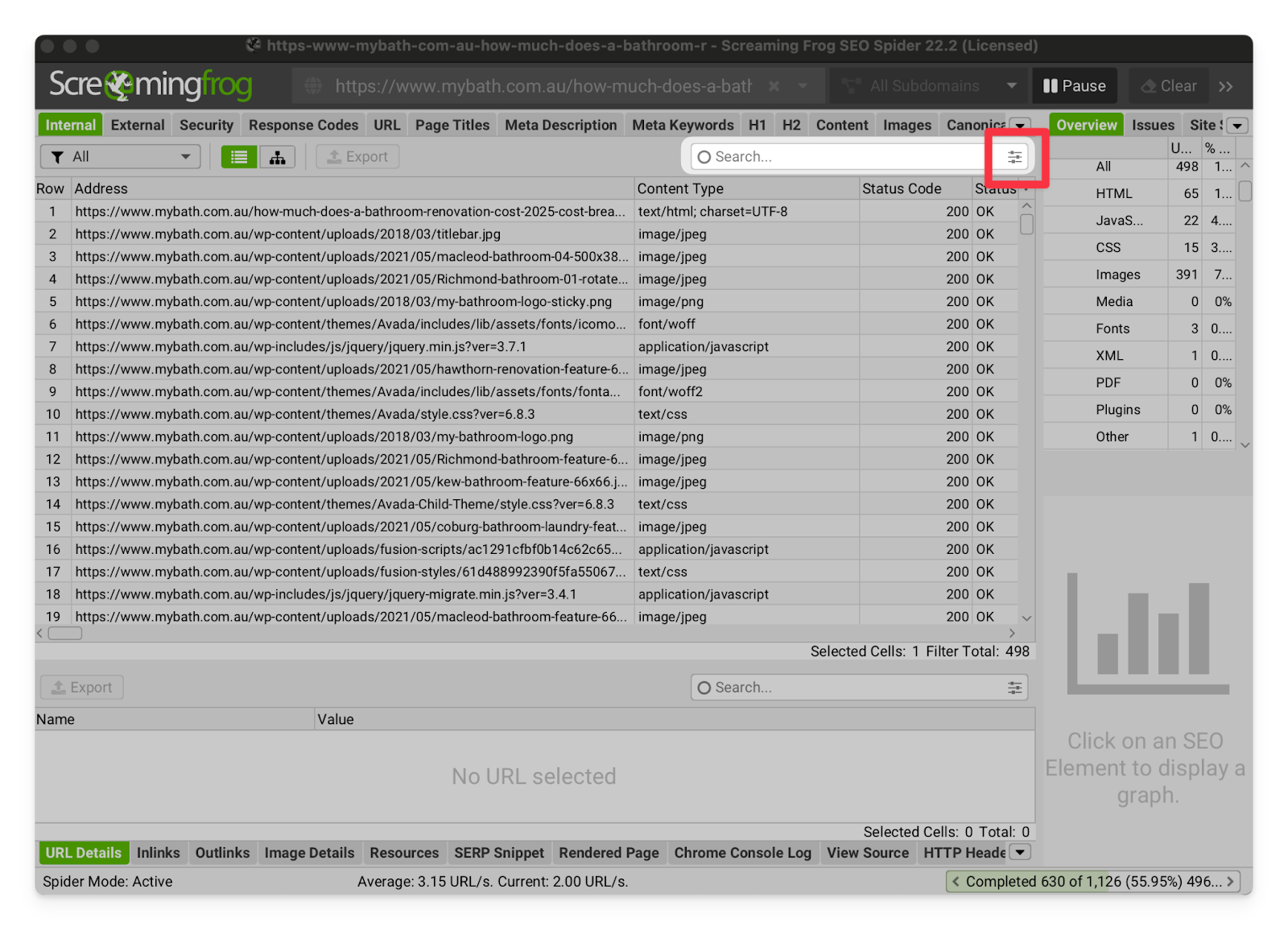Open the All filter dropdown

point(121,157)
